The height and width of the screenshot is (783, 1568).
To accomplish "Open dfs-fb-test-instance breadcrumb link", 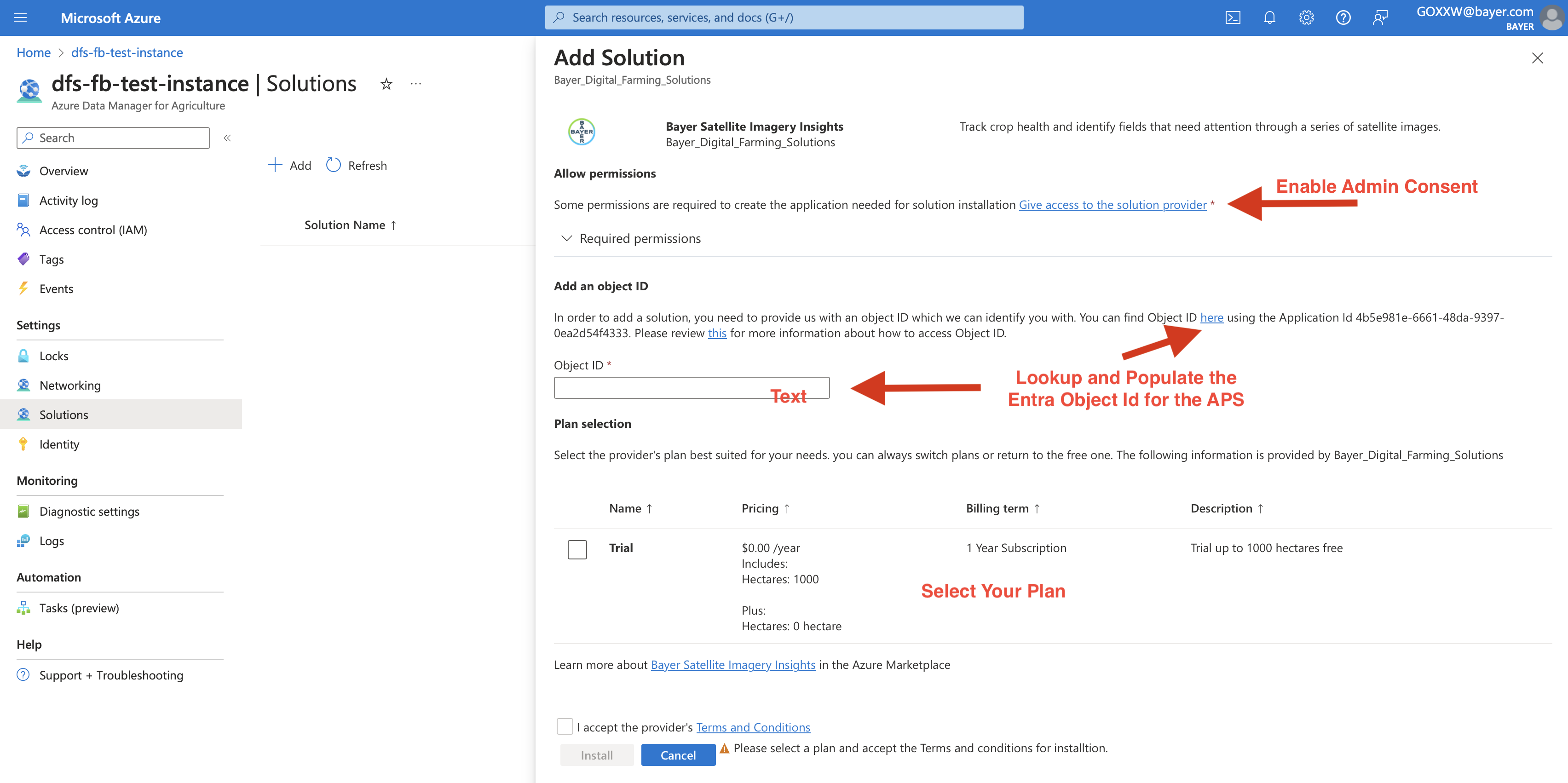I will 127,52.
